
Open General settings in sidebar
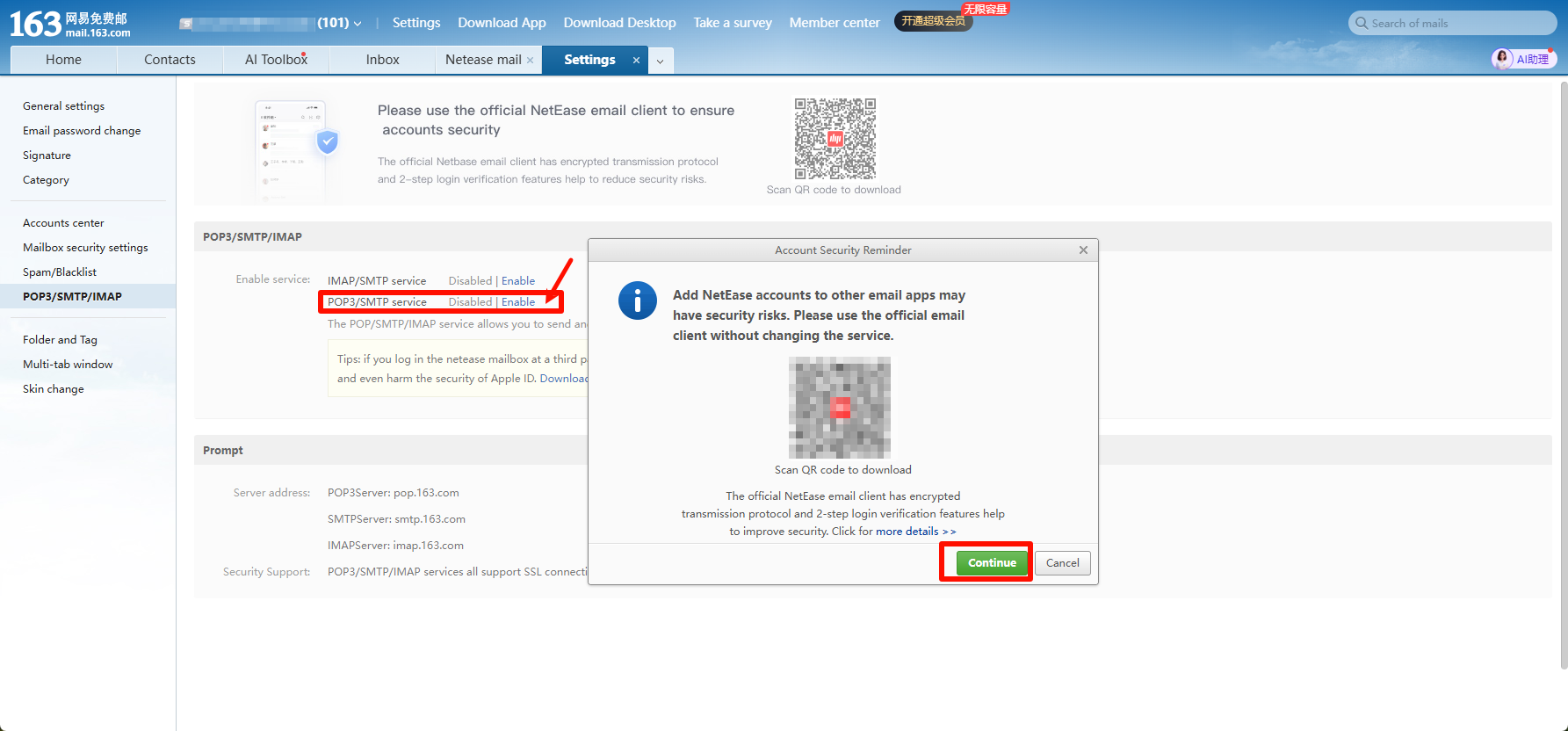(x=63, y=106)
